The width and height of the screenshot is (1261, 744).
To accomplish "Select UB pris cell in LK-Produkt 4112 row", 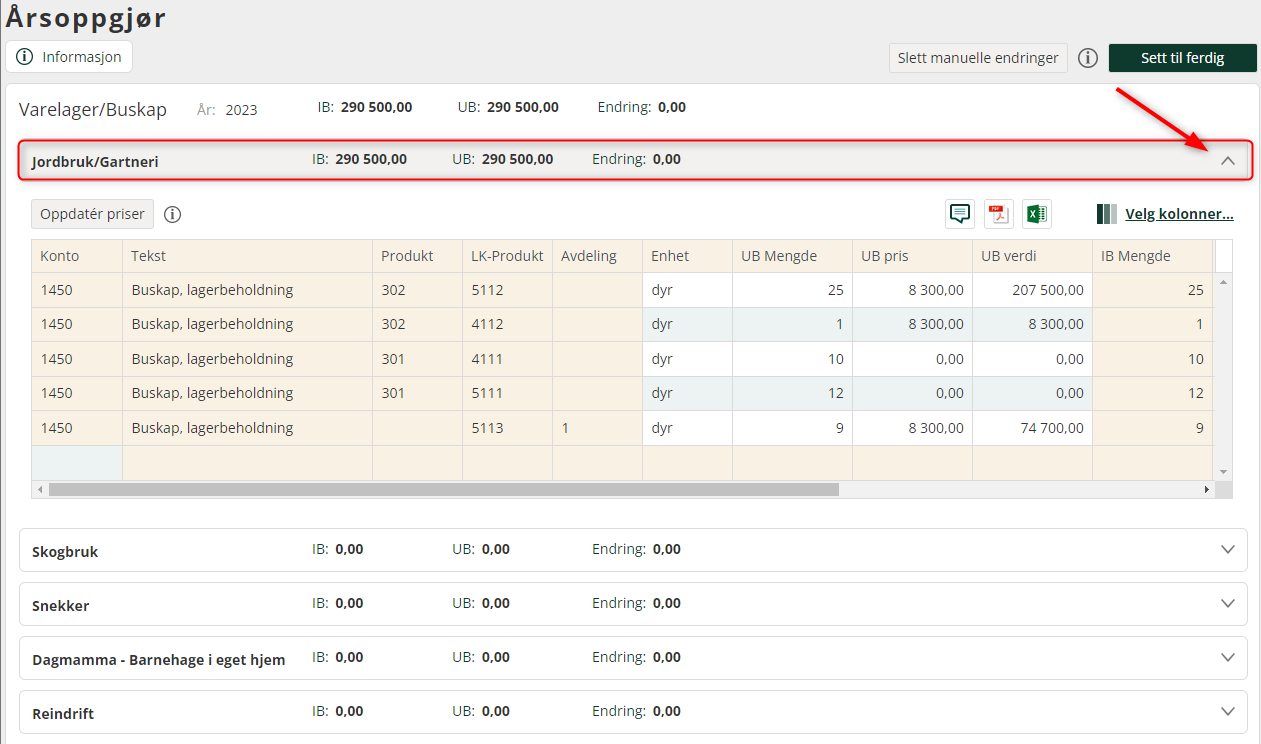I will pyautogui.click(x=912, y=324).
